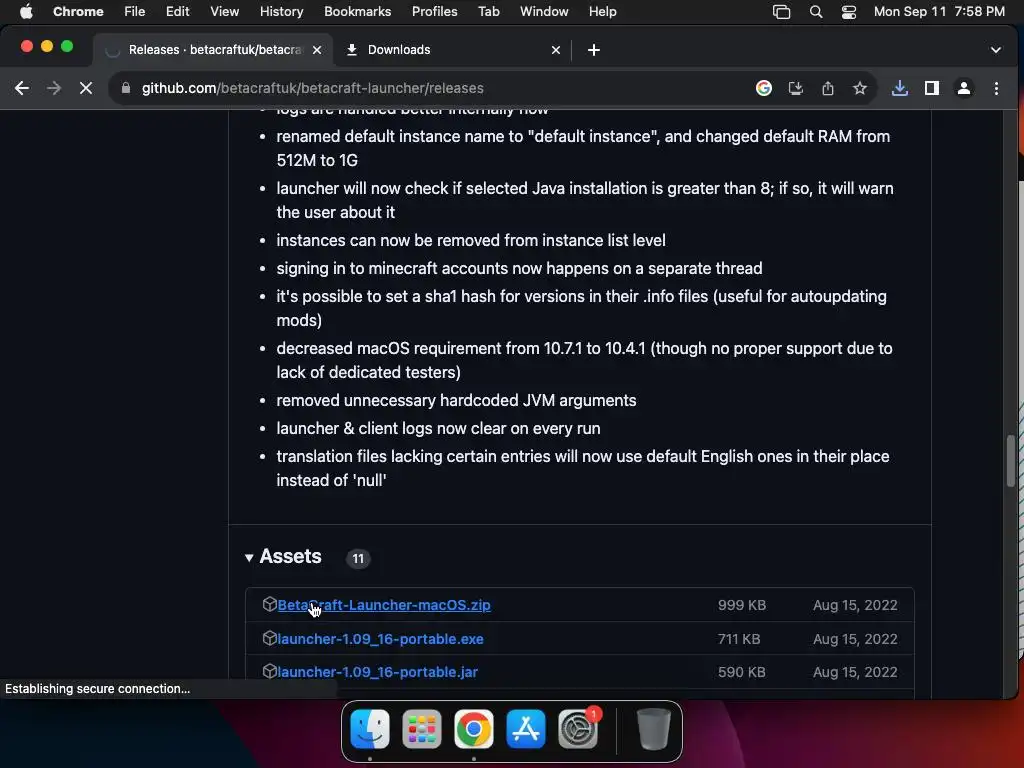Download BetaCraft-Launcher-macOS.zip

click(384, 605)
